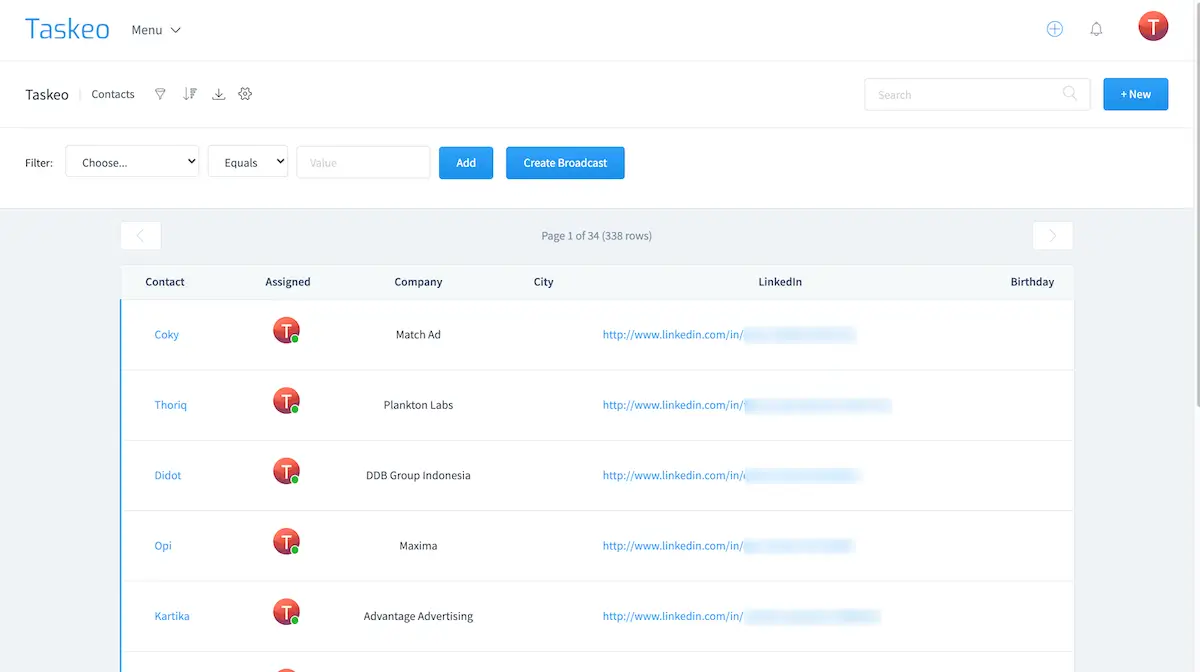Expand the Menu dropdown

click(156, 30)
